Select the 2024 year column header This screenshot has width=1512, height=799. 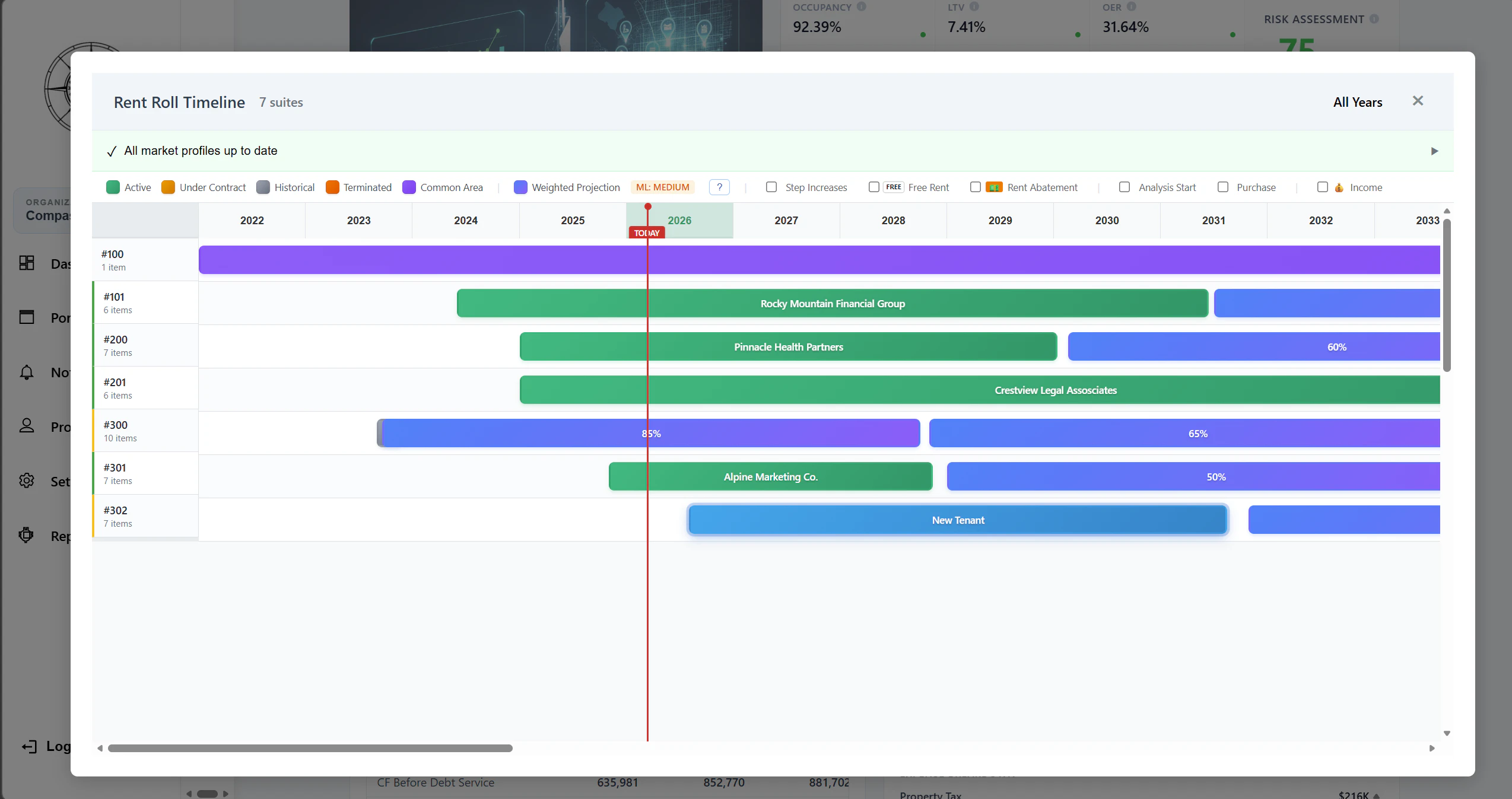(465, 221)
